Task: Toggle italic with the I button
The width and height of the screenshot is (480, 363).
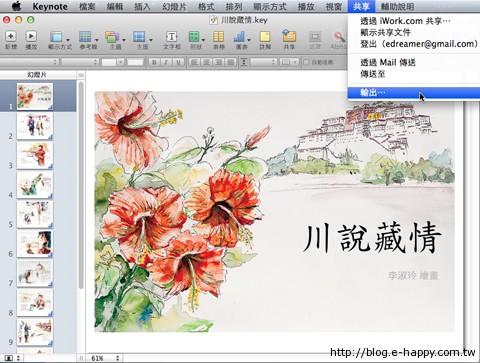Action: 166,62
